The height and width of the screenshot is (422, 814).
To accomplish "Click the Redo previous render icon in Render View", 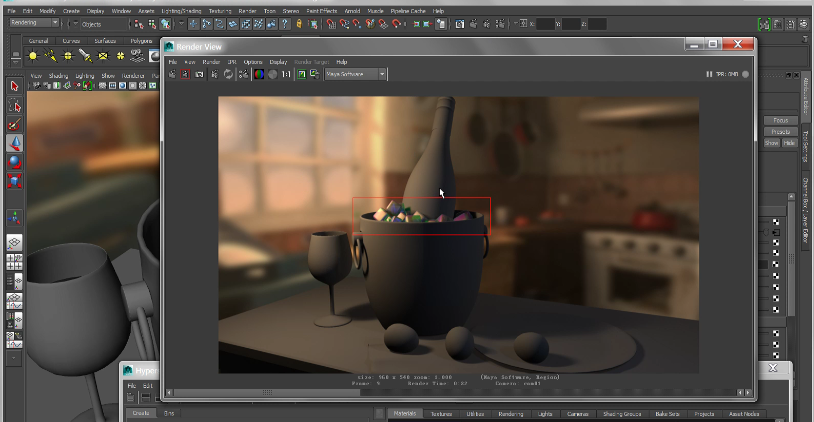I will (172, 74).
